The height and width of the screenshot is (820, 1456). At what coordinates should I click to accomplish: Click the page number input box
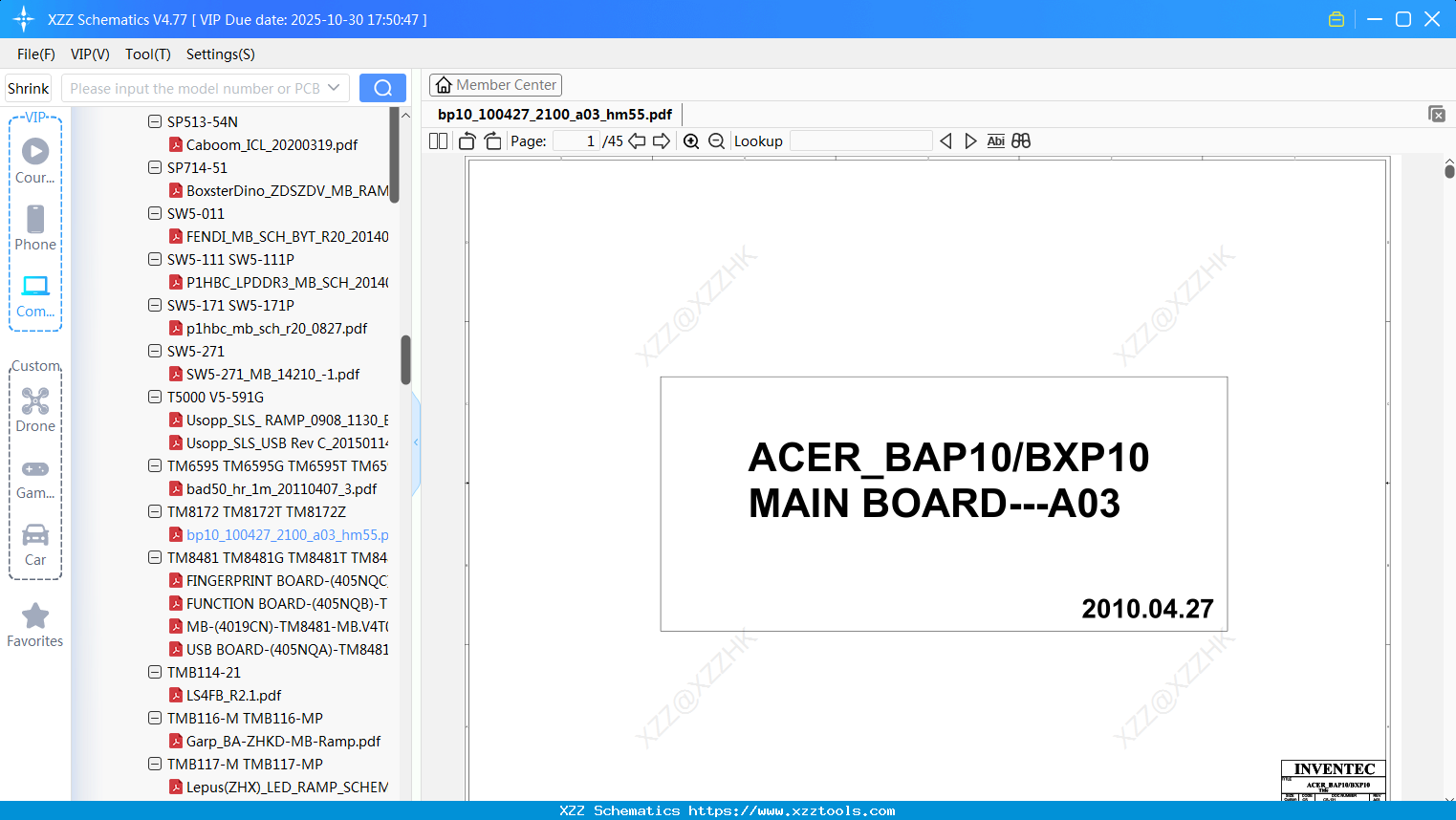576,140
